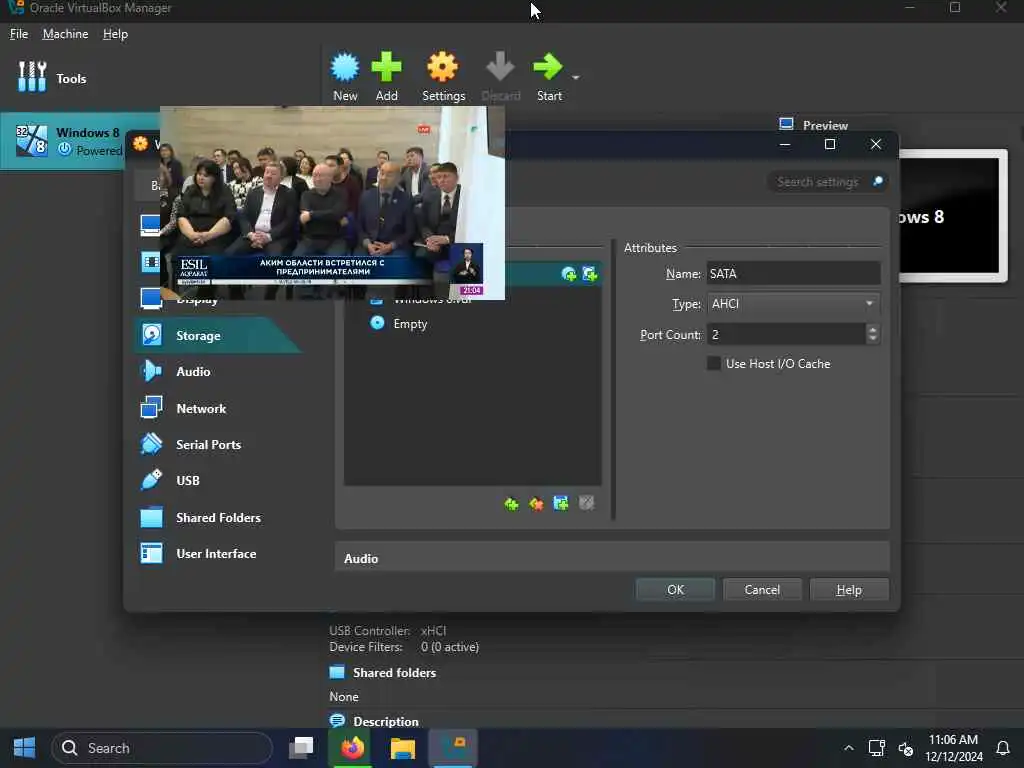Click the Description heading in details
This screenshot has height=768, width=1024.
pos(385,722)
